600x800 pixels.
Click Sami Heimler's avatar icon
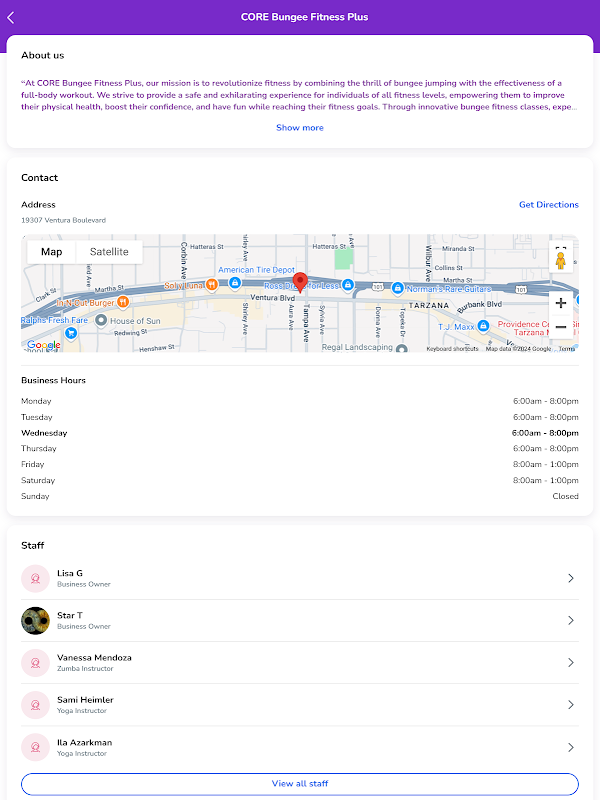(x=35, y=704)
